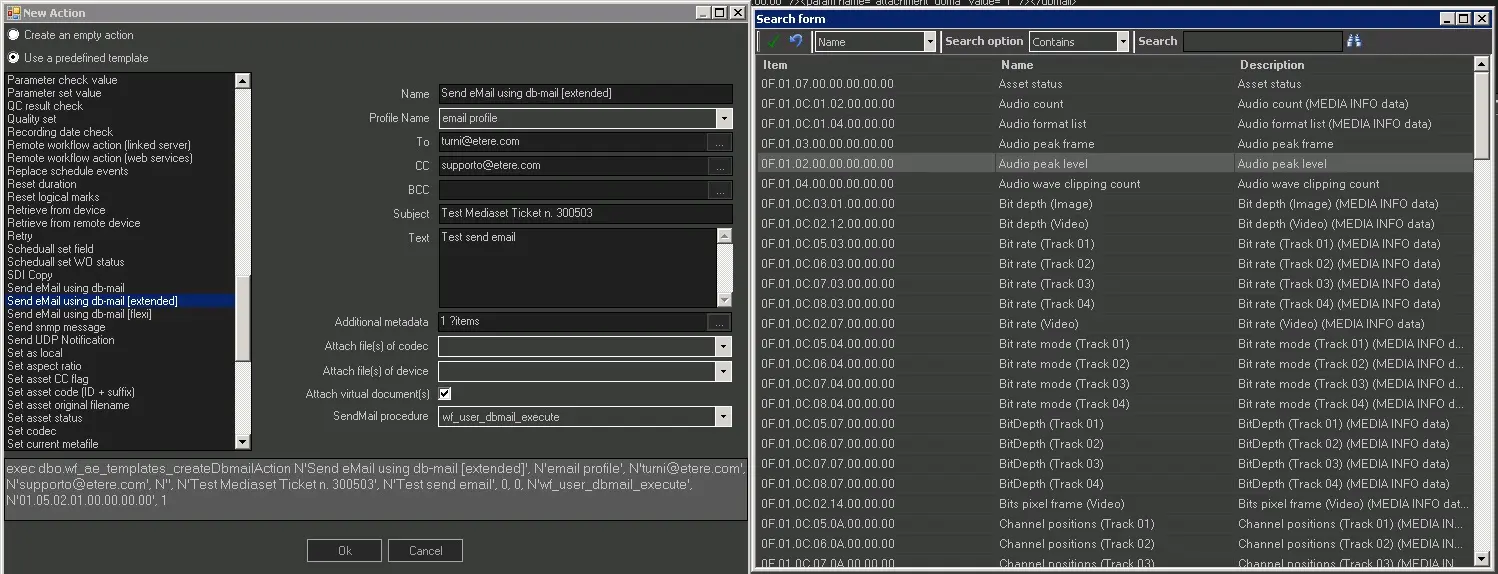1498x574 pixels.
Task: Open the BCC recipients browse button
Action: pos(720,190)
